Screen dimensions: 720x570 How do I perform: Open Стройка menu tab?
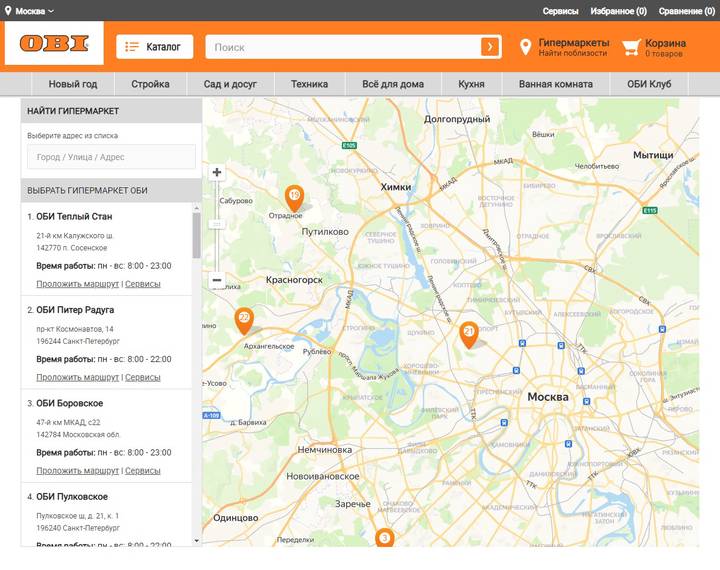click(151, 84)
